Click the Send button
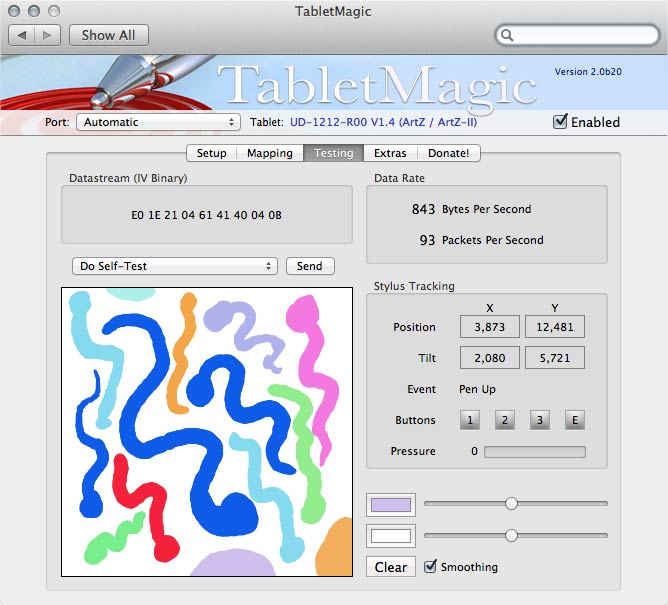The image size is (668, 605). 310,266
